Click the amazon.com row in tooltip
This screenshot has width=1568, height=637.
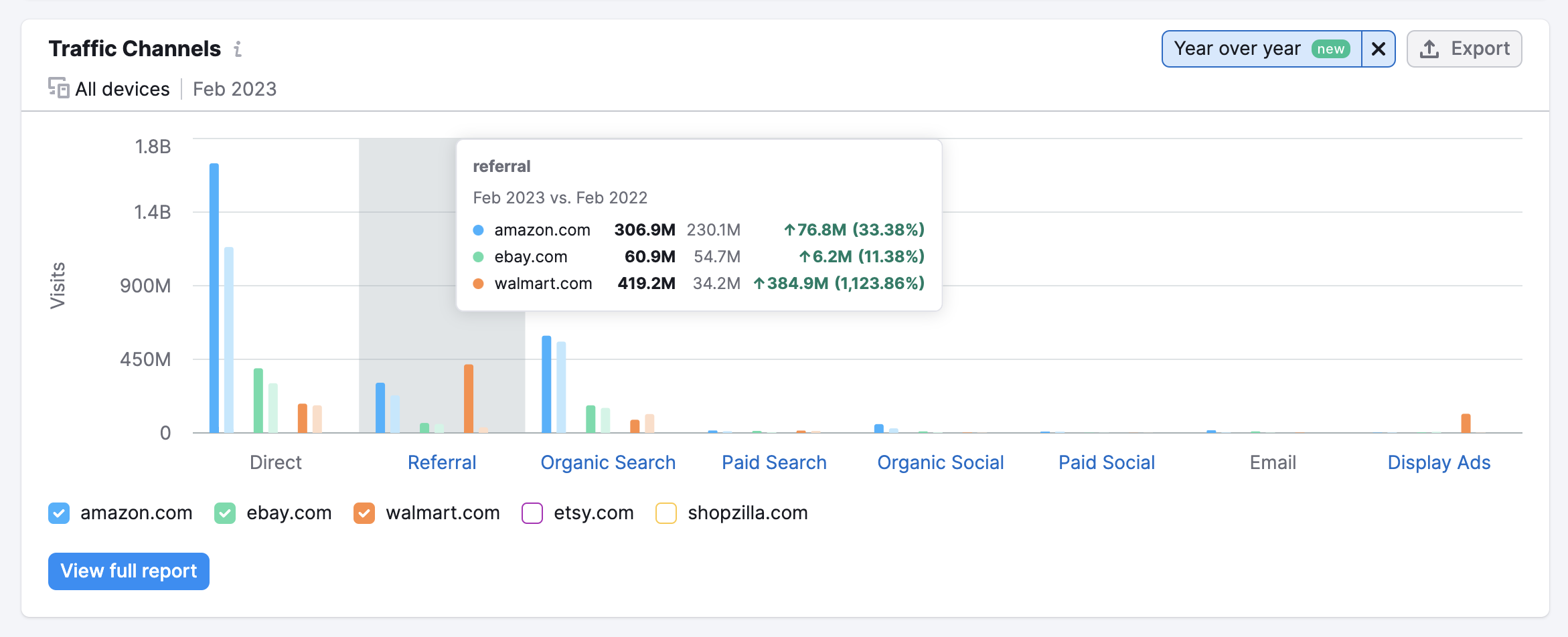(698, 230)
